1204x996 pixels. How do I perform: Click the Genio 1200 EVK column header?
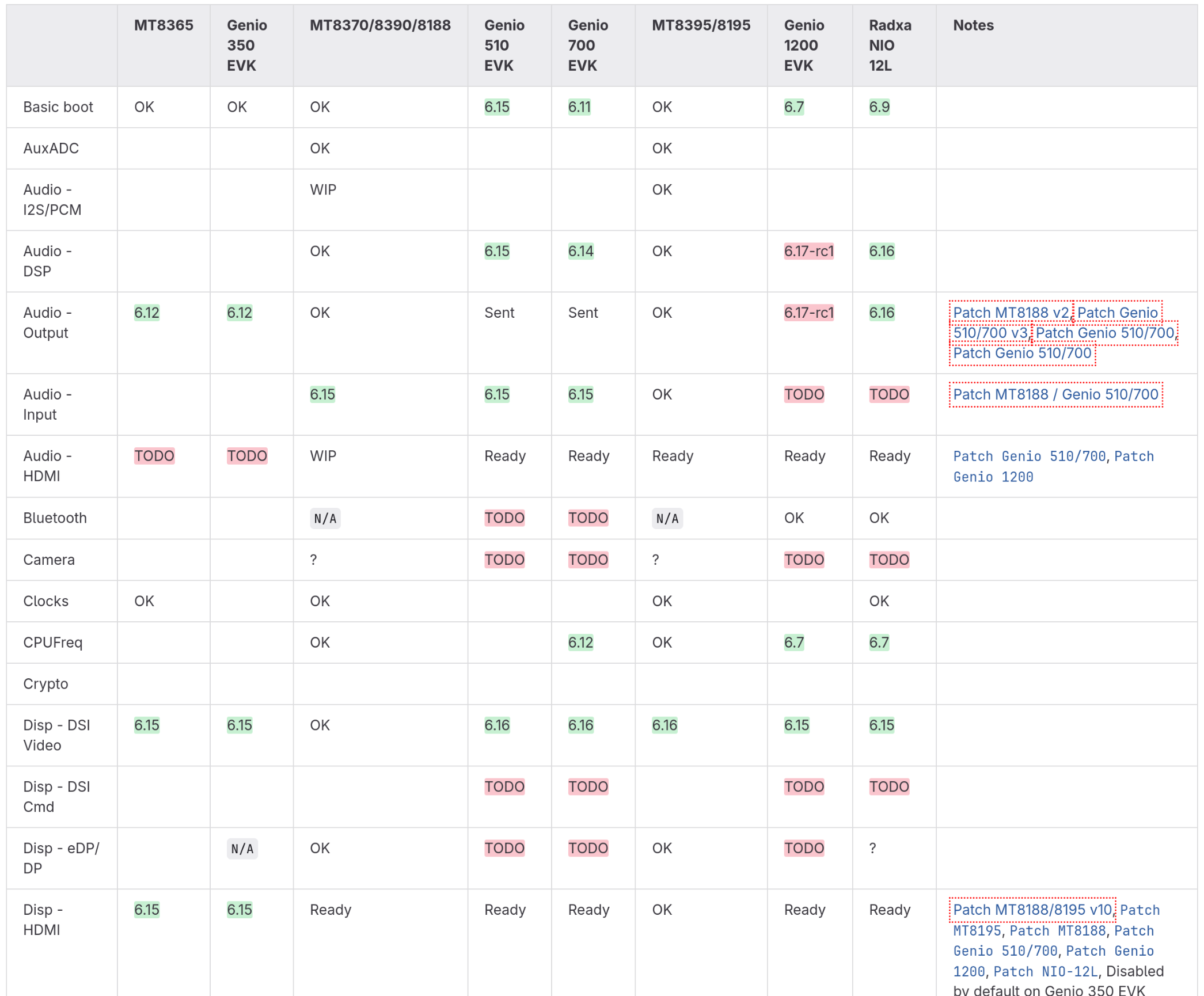pyautogui.click(x=803, y=45)
